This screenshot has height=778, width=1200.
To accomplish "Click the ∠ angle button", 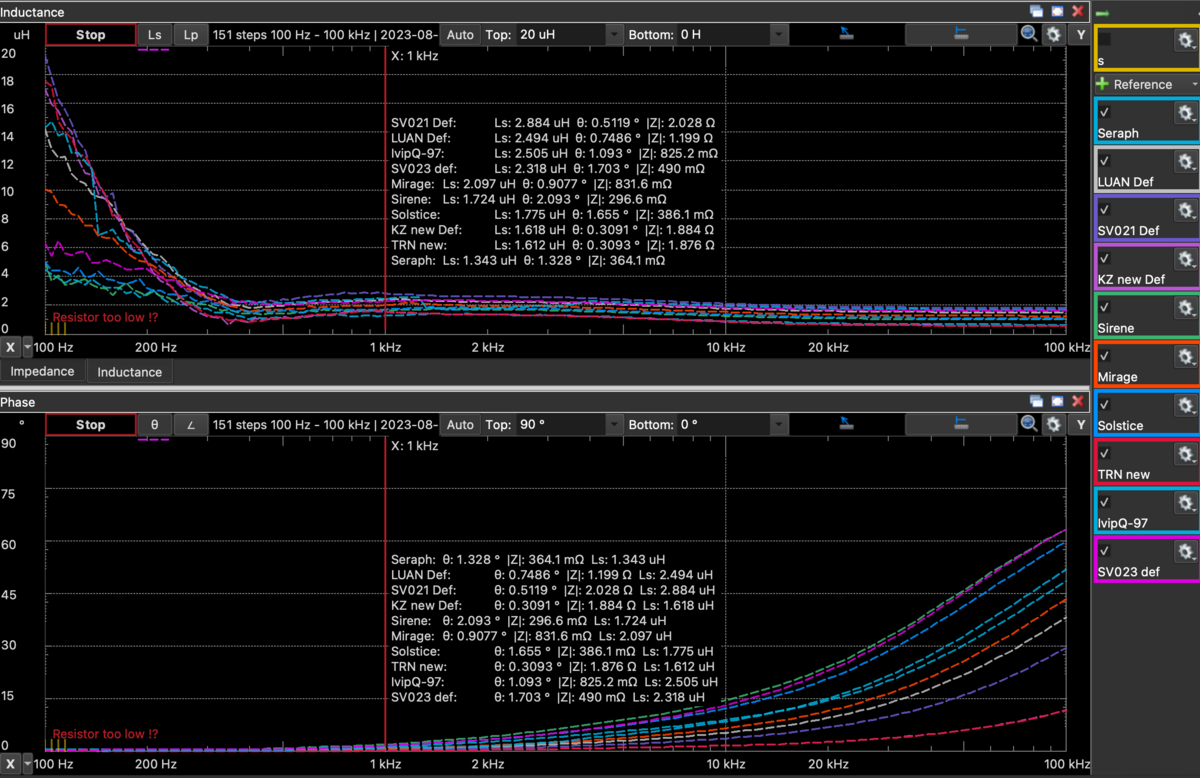I will (x=190, y=424).
